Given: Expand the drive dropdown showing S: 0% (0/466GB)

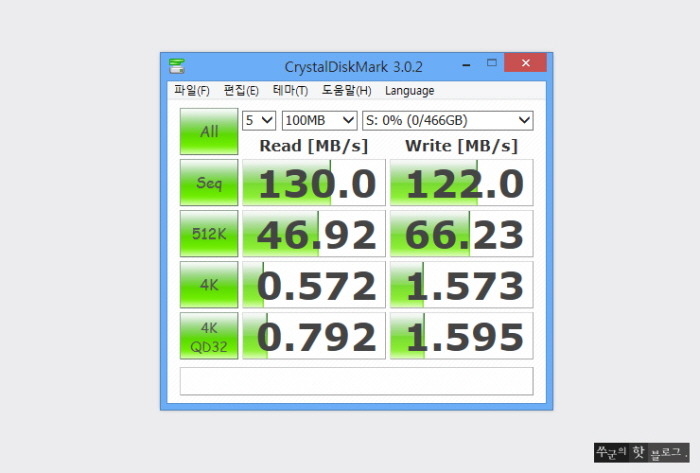Looking at the screenshot, I should click(x=448, y=120).
